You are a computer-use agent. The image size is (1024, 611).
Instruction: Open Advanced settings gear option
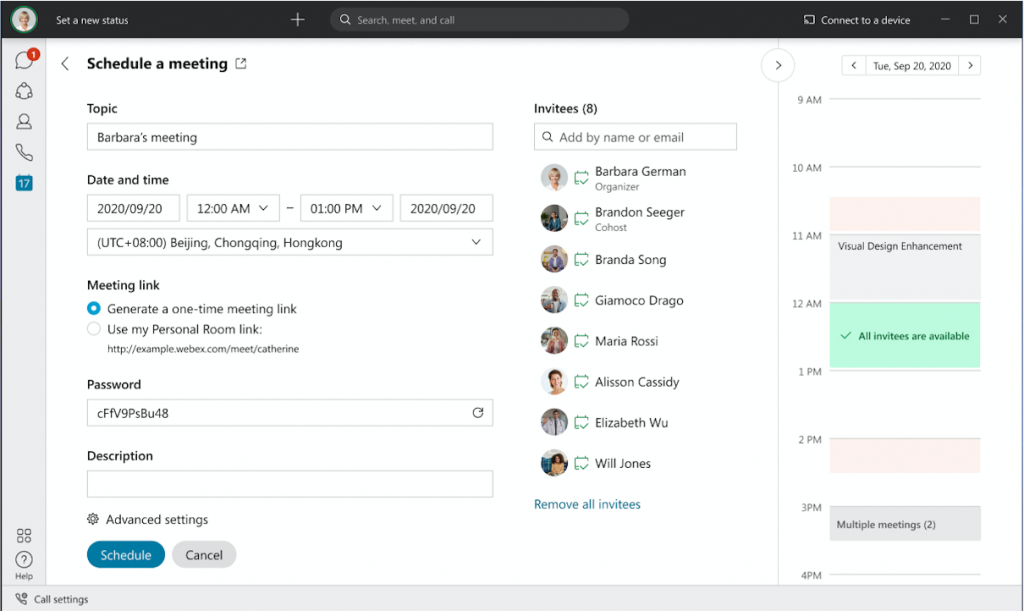148,519
